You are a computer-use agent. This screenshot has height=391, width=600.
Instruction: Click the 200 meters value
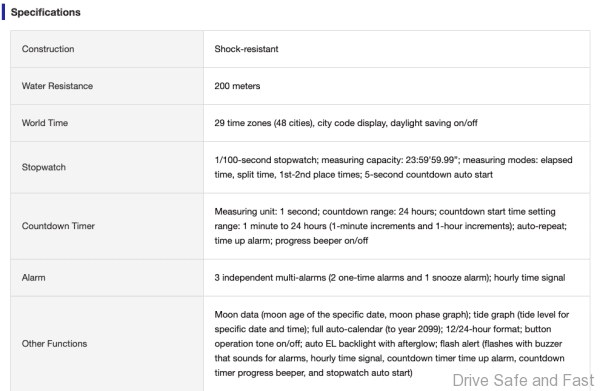pos(237,86)
